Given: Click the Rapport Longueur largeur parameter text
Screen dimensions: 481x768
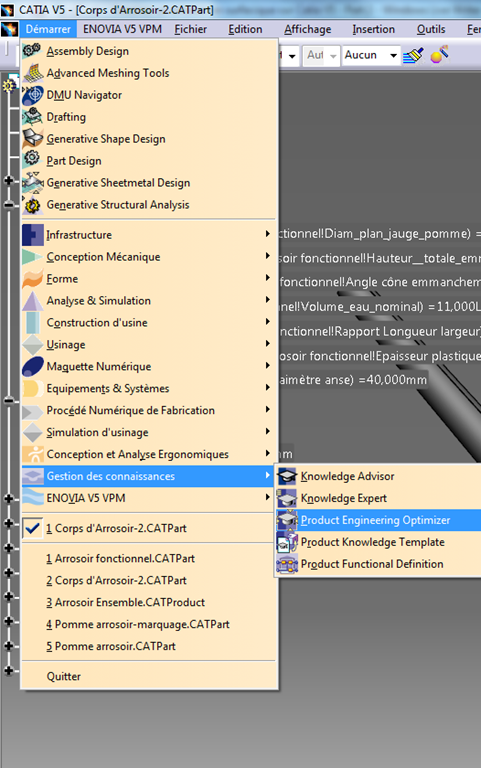Looking at the screenshot, I should (x=380, y=331).
